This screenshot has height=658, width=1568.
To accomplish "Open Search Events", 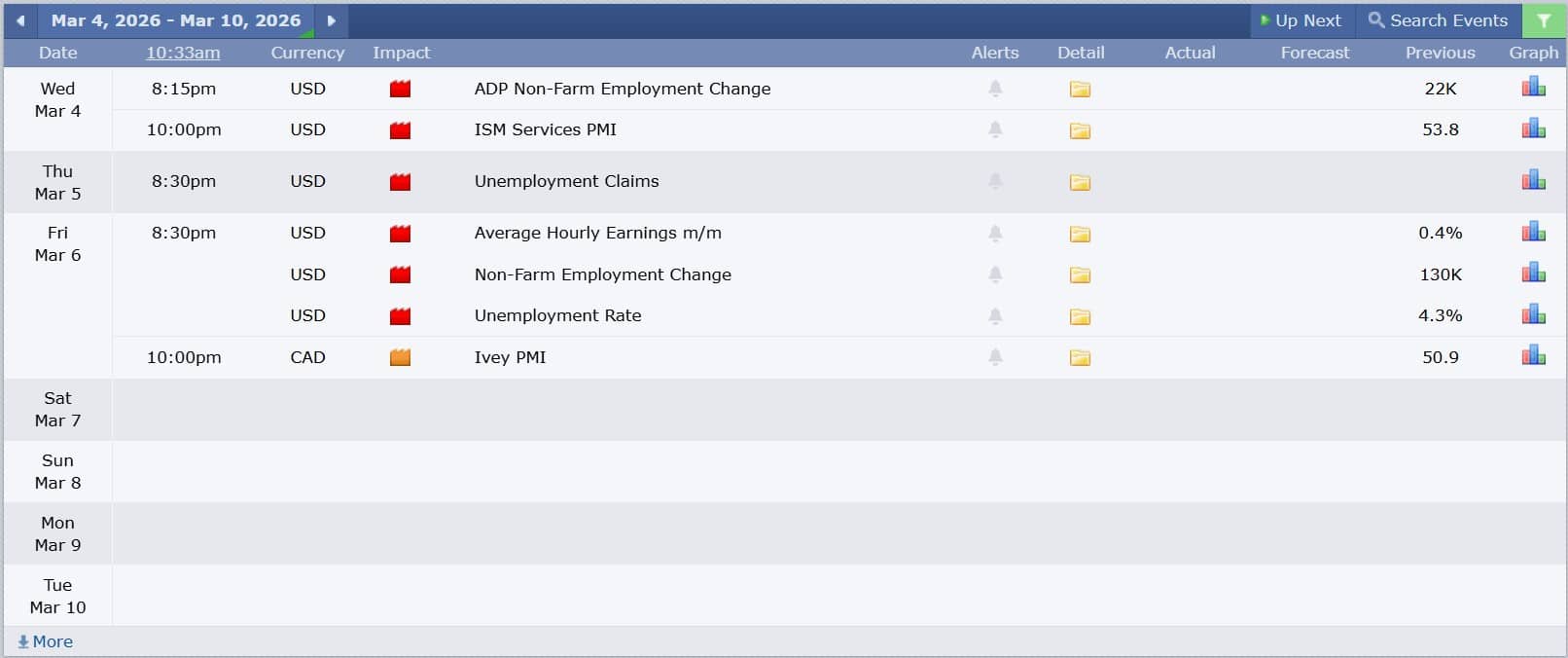I will [1438, 20].
